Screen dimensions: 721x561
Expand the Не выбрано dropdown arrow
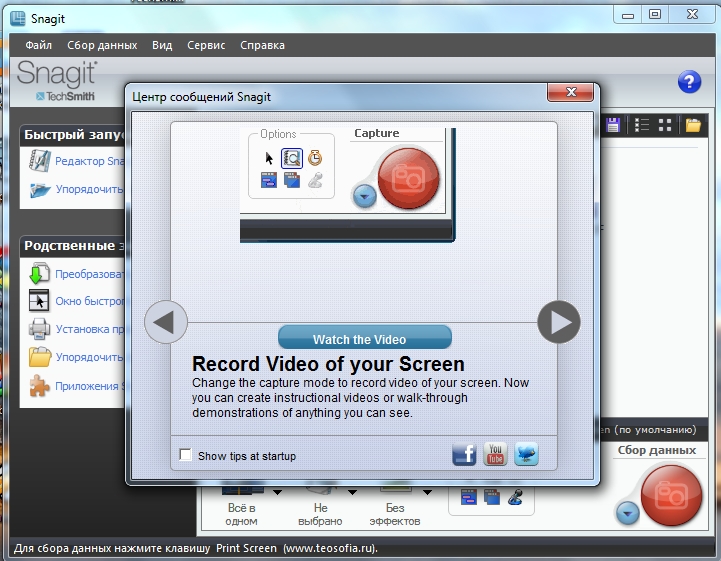point(352,492)
